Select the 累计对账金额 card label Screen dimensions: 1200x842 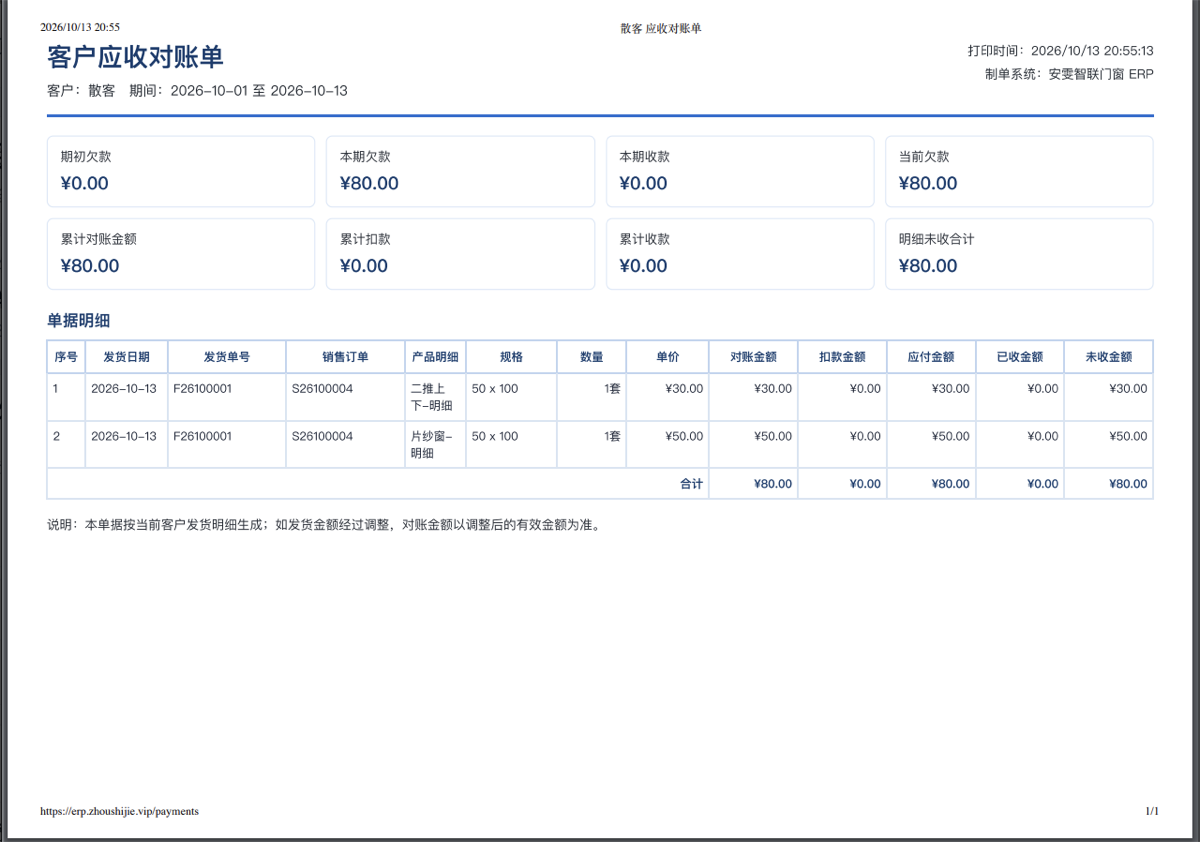click(x=99, y=240)
